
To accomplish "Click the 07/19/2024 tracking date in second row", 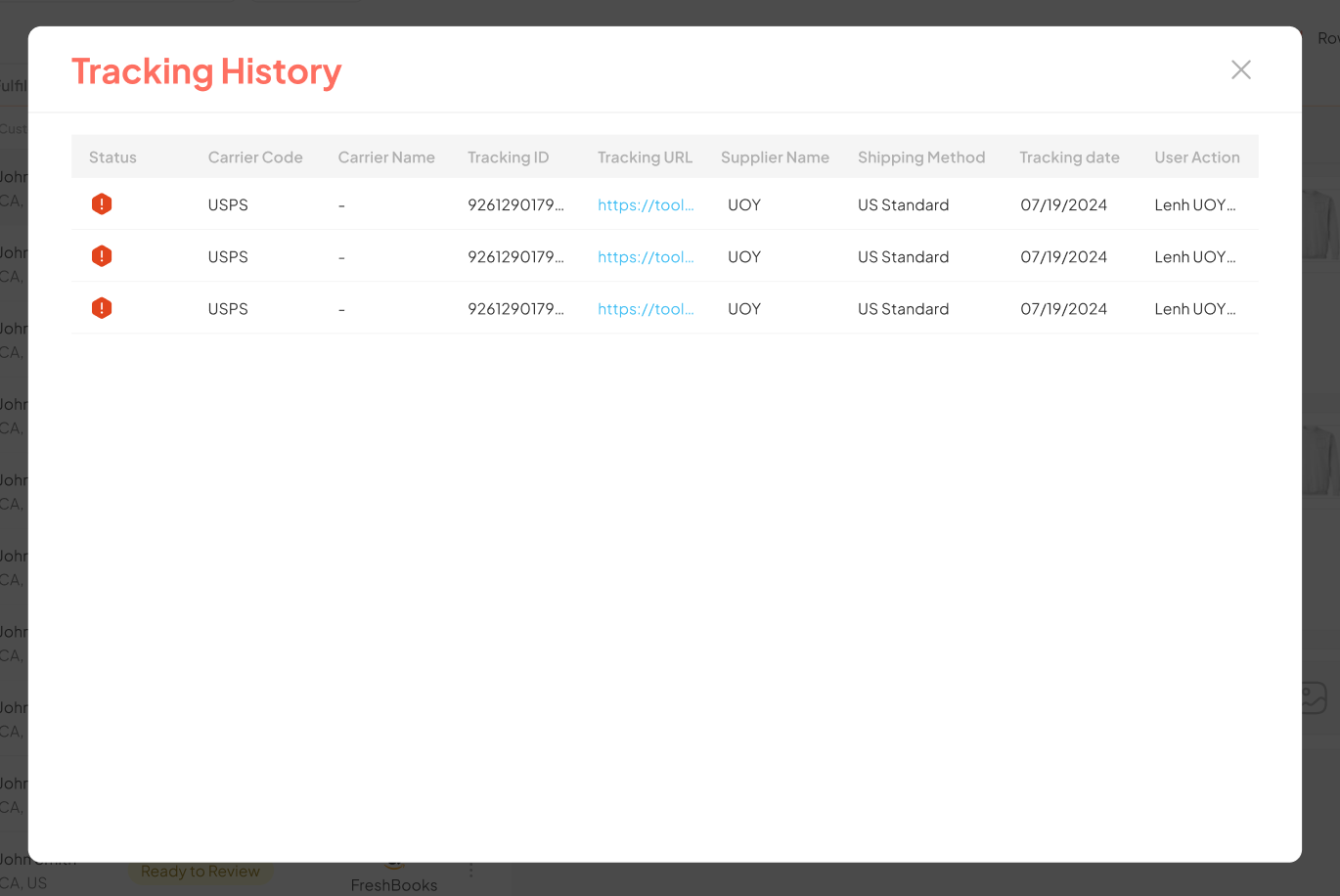I will pyautogui.click(x=1063, y=257).
